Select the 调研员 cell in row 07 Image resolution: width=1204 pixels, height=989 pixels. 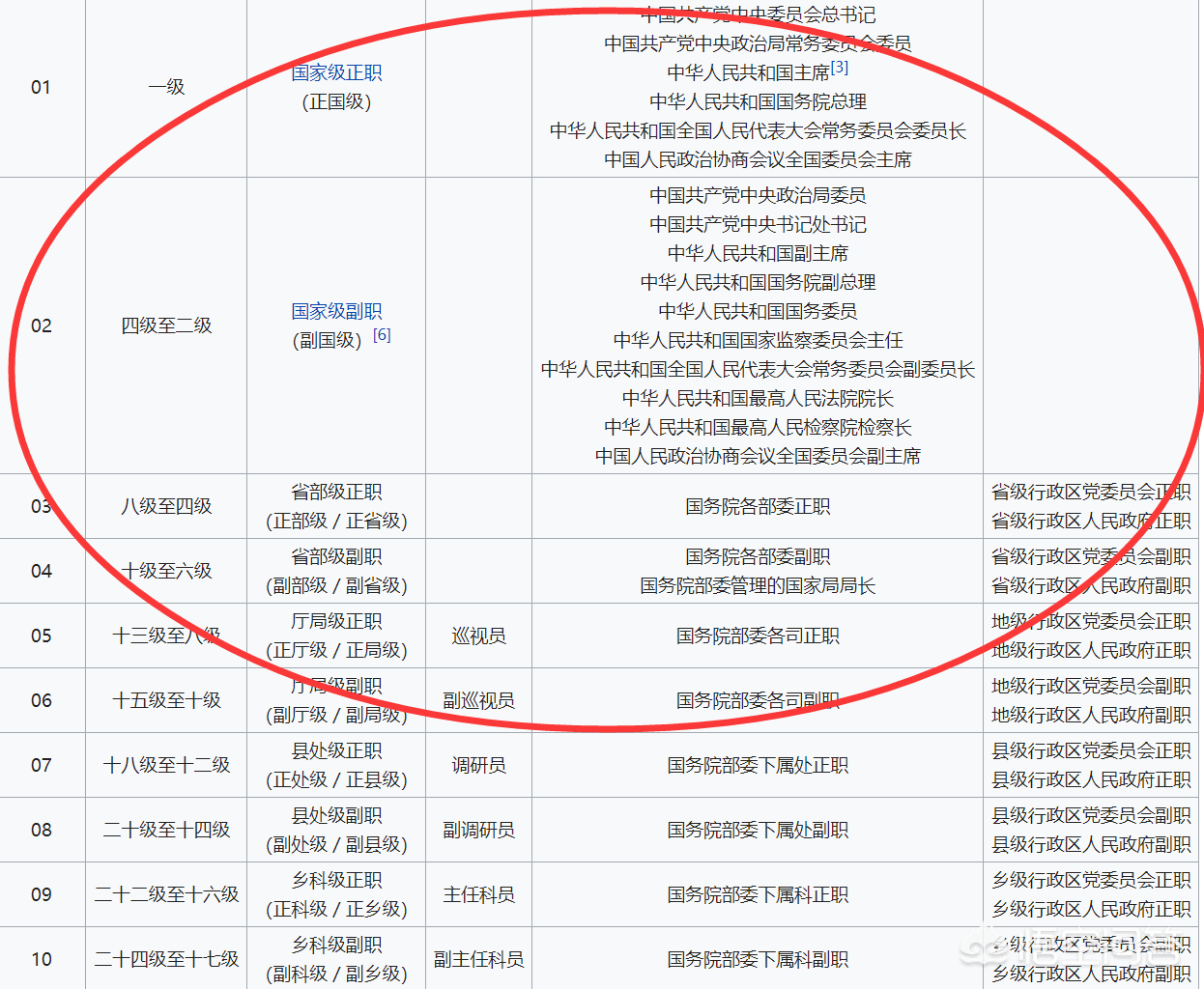[479, 764]
